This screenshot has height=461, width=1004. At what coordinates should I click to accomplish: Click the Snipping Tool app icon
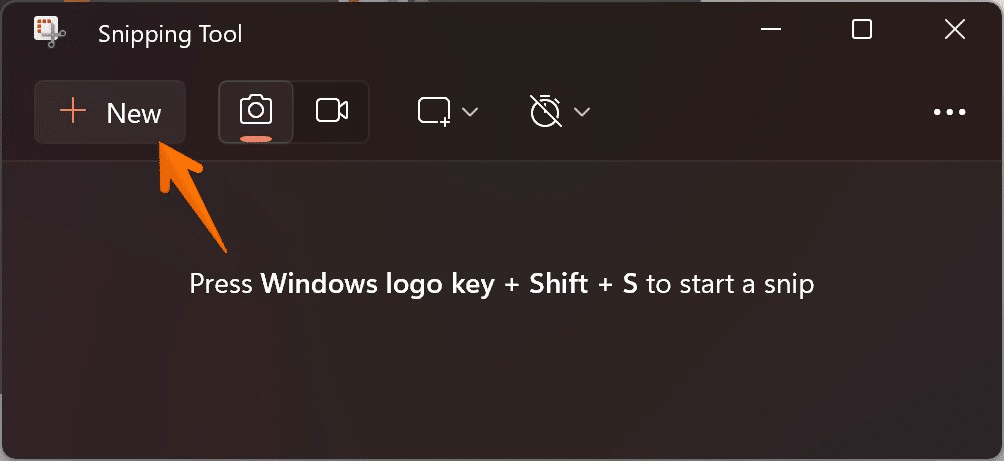coord(49,33)
